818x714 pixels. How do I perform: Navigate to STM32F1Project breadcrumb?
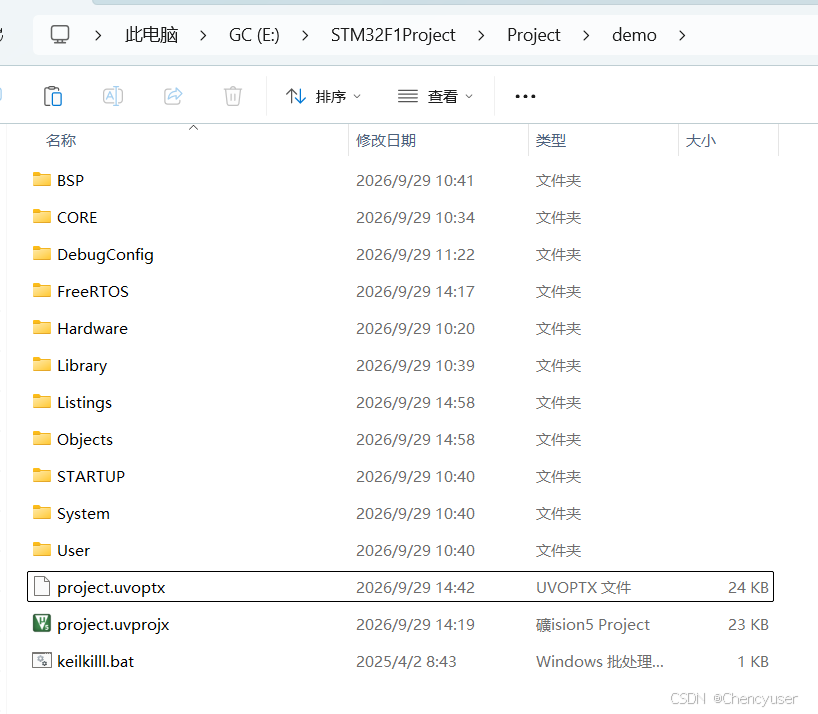[393, 35]
